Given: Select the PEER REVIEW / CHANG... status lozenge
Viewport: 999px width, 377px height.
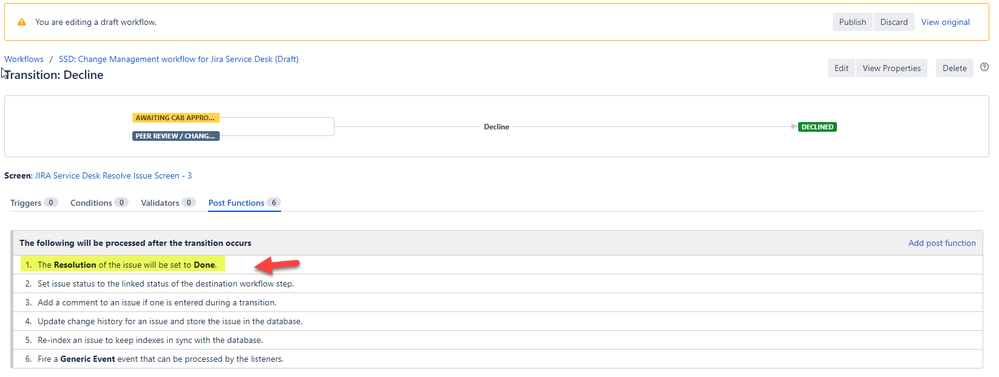Looking at the screenshot, I should coord(176,136).
